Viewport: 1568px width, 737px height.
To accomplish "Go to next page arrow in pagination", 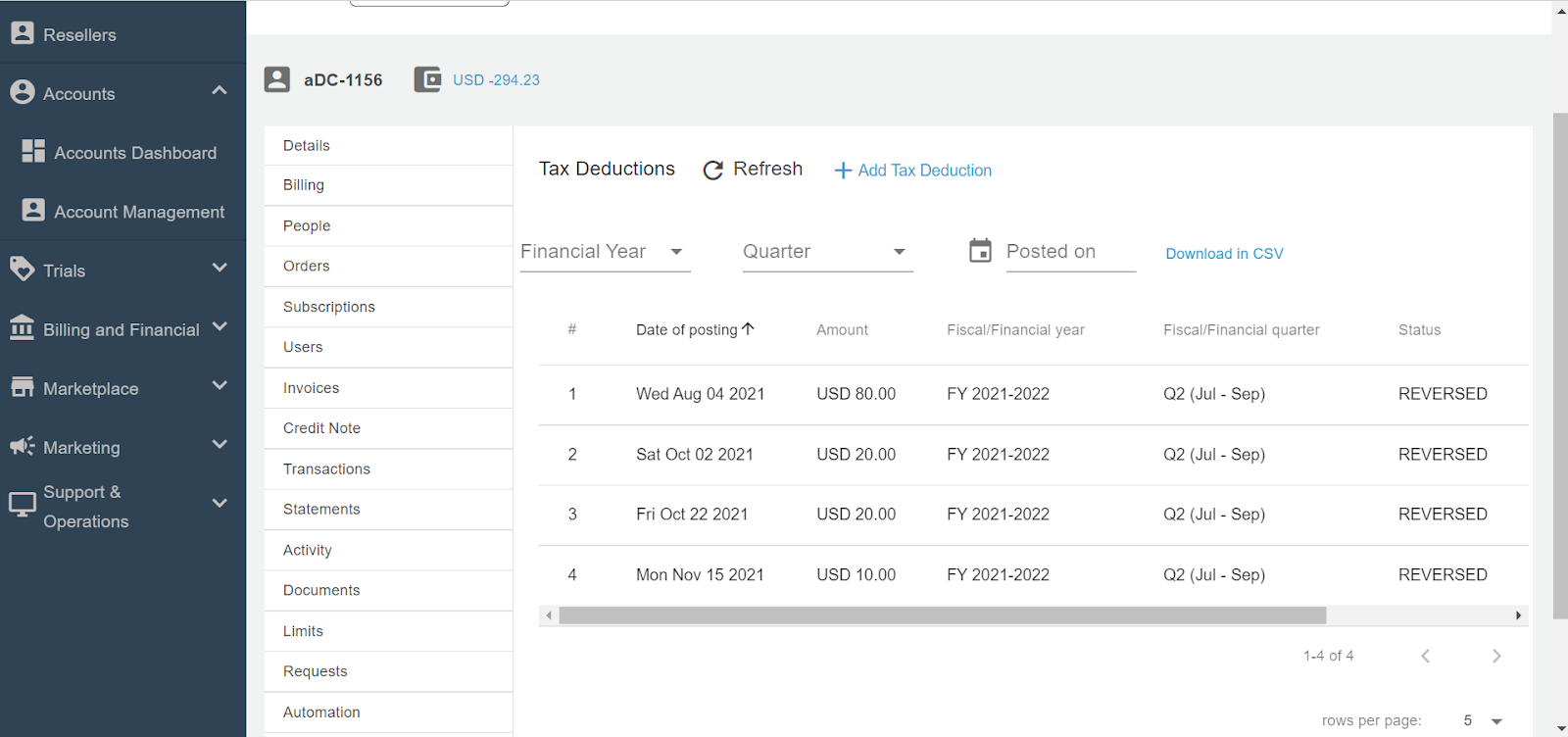I will pos(1496,656).
